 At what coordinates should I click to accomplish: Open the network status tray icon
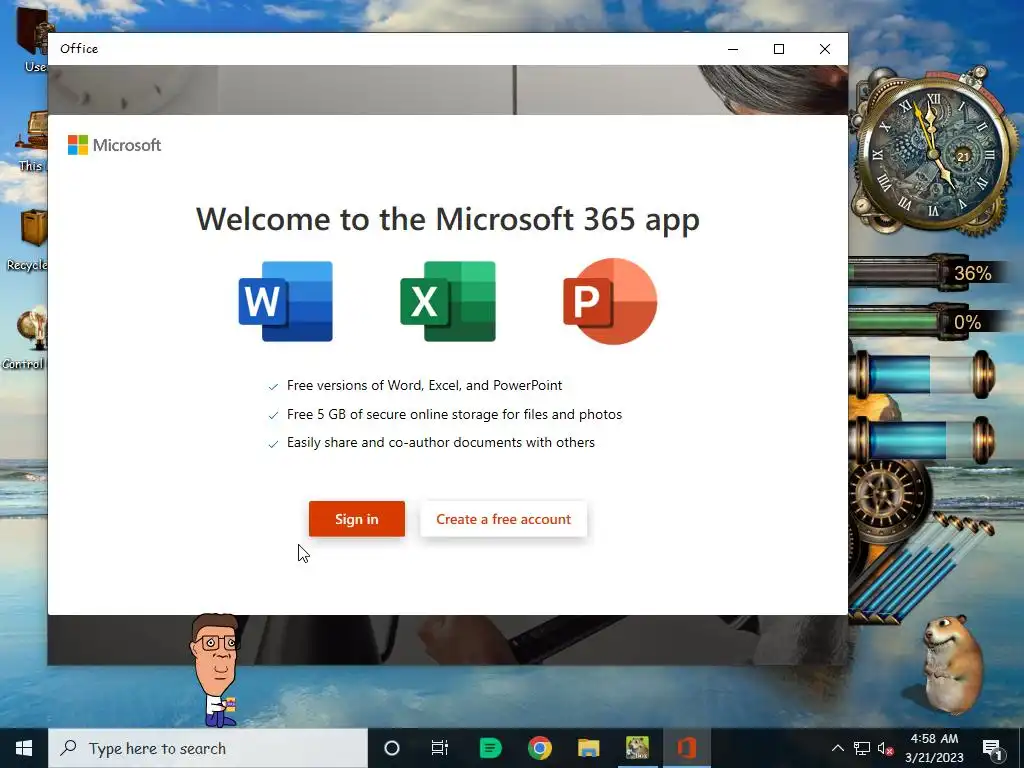862,748
